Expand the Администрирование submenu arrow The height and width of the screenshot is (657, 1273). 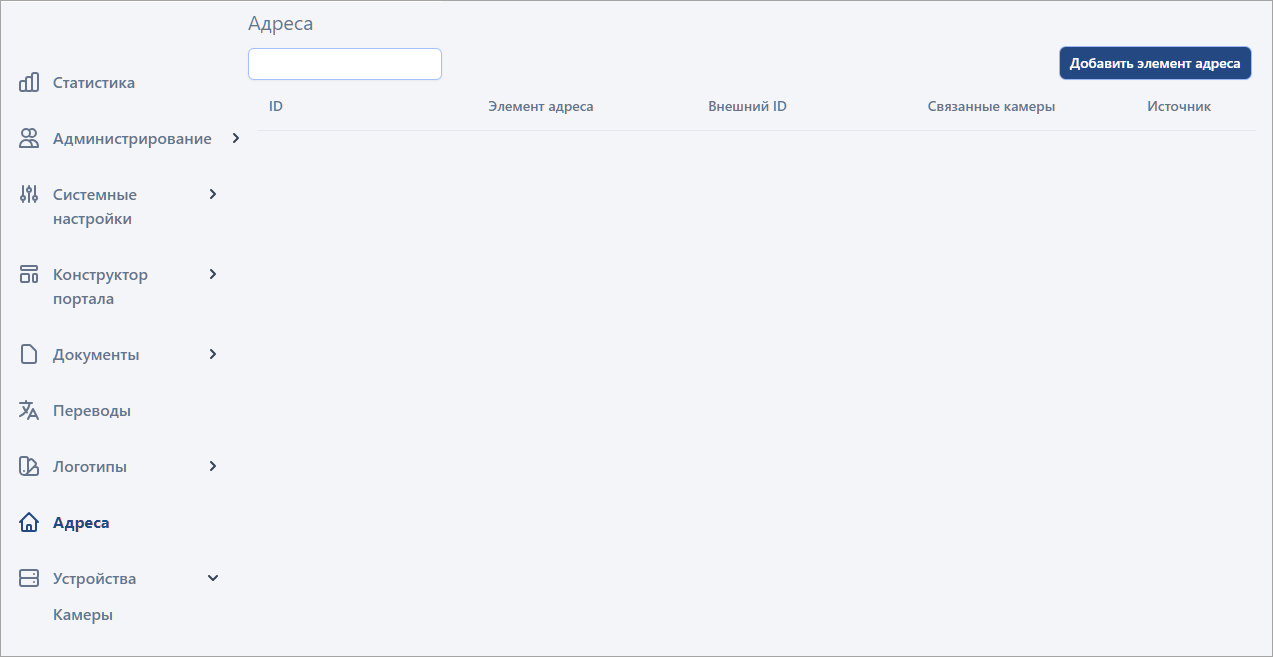pyautogui.click(x=236, y=139)
